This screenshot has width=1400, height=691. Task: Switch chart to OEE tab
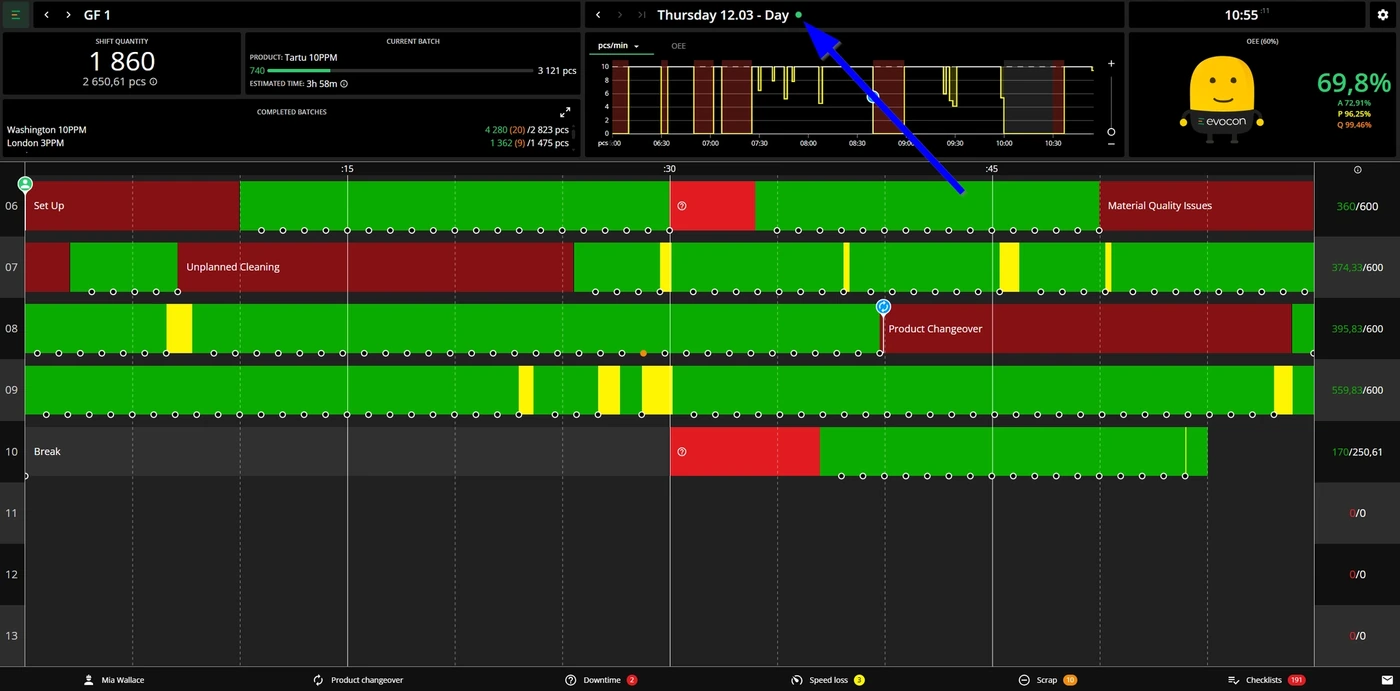678,46
